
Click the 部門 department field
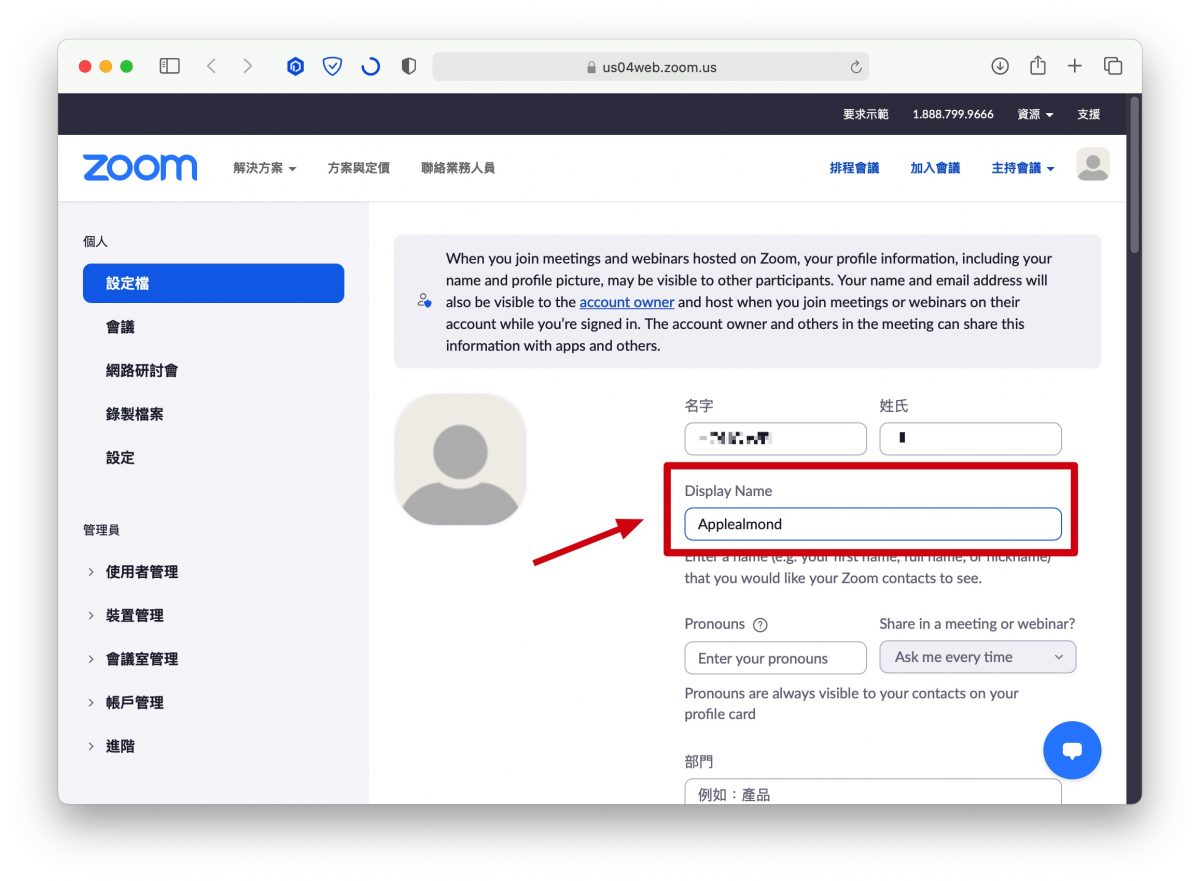(x=873, y=792)
